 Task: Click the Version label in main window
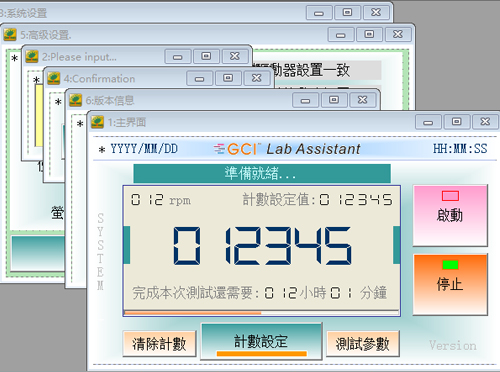[x=453, y=345]
